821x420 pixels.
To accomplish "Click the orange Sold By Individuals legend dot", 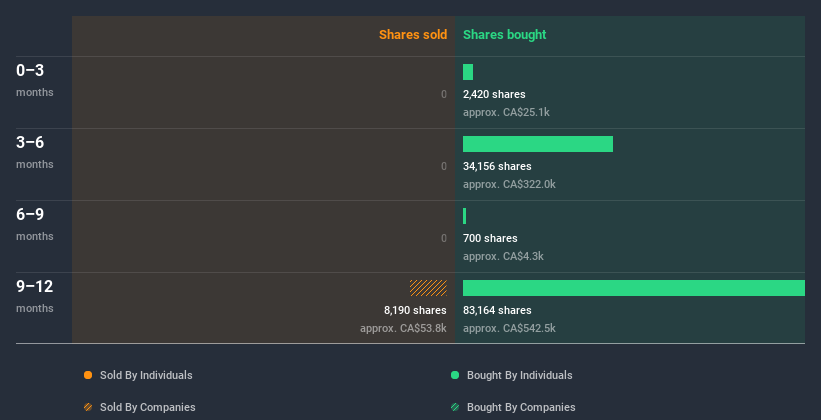I will 88,375.
